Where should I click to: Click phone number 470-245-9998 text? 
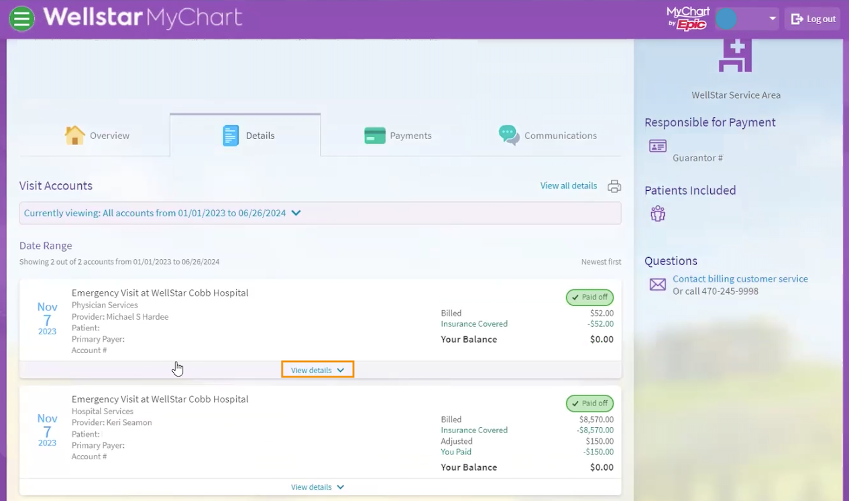click(730, 291)
